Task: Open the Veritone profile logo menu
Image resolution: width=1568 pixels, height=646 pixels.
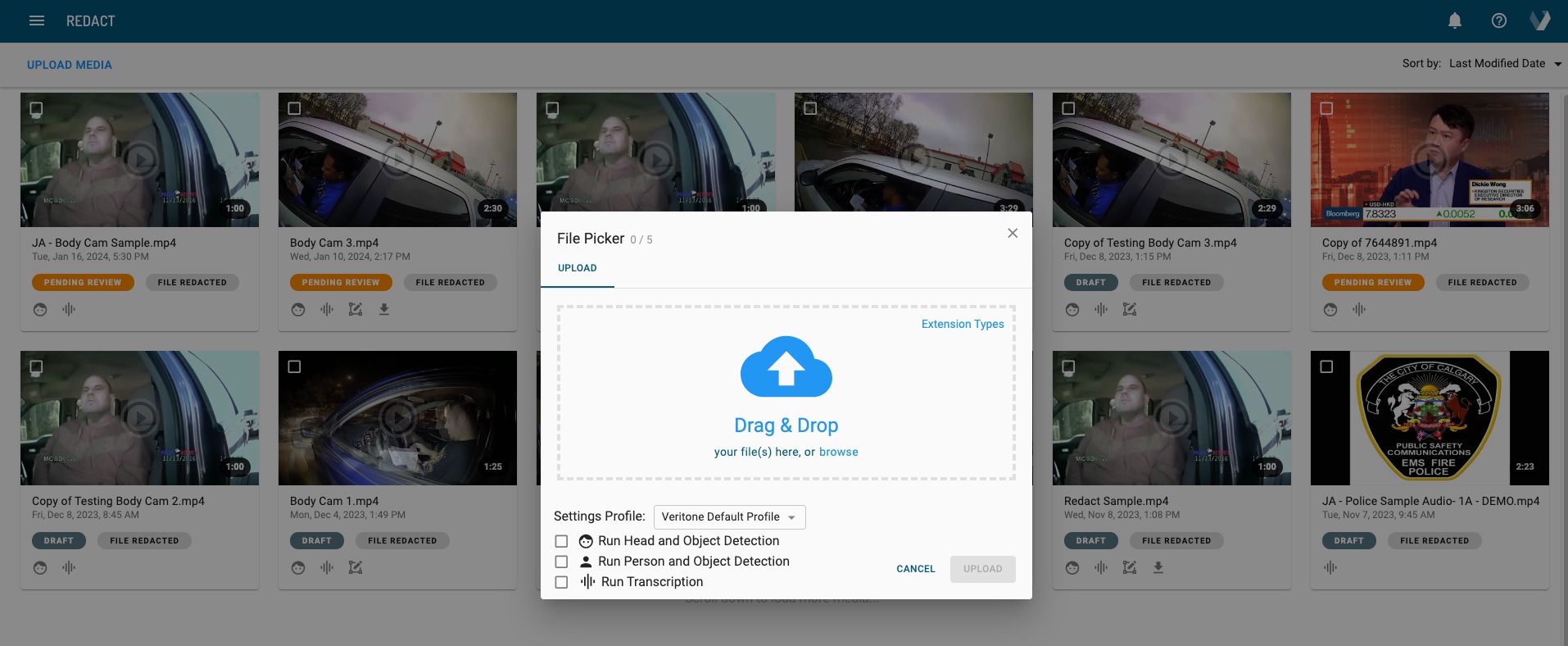Action: [1540, 20]
